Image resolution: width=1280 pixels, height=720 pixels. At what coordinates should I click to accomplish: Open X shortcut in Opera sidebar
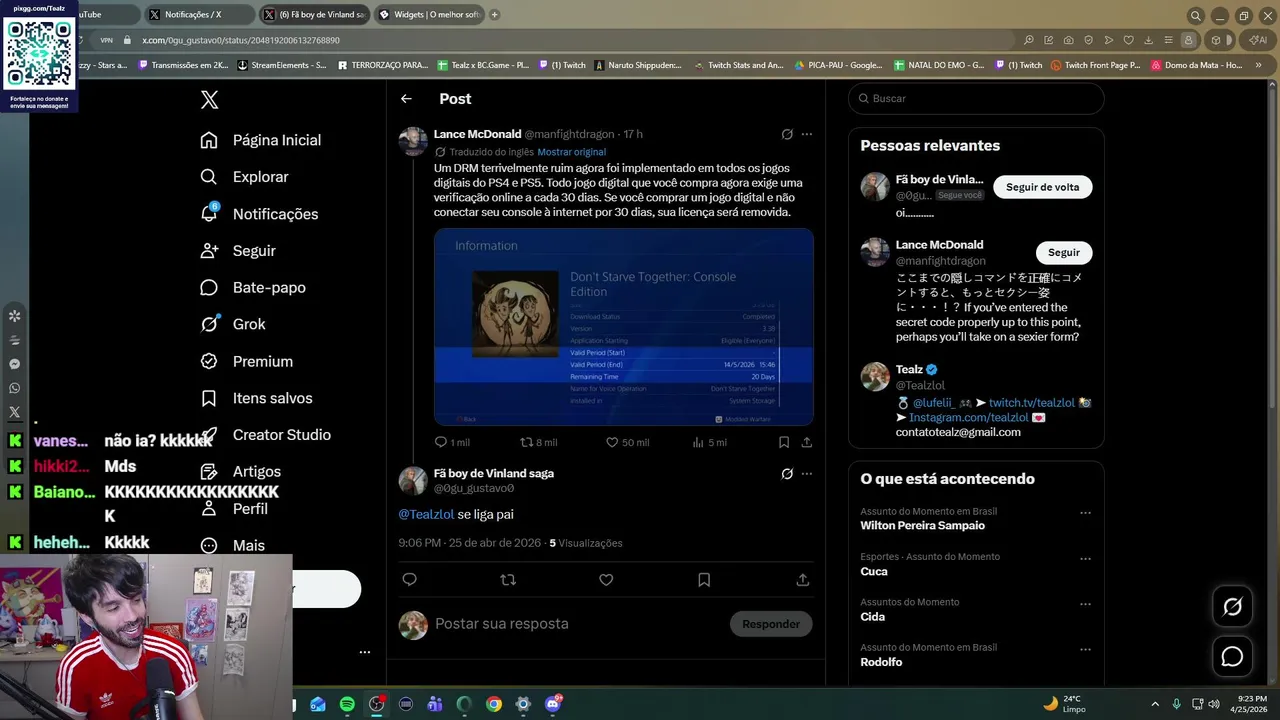tap(14, 412)
